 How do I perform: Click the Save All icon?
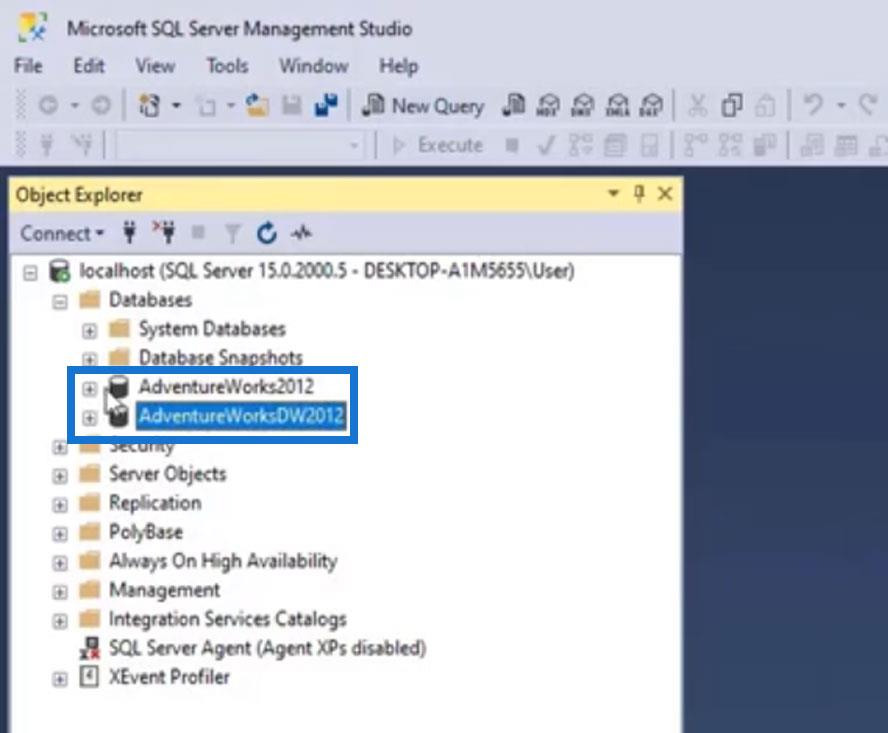[x=326, y=106]
